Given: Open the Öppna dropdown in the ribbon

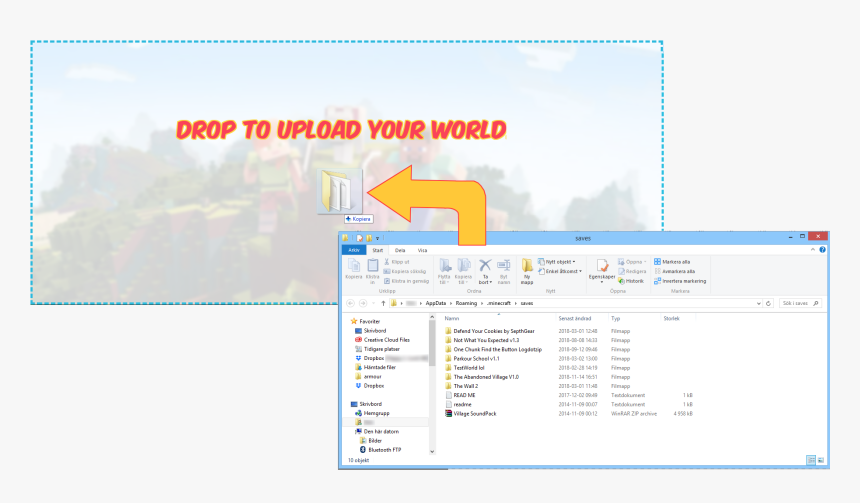Looking at the screenshot, I should [x=632, y=262].
